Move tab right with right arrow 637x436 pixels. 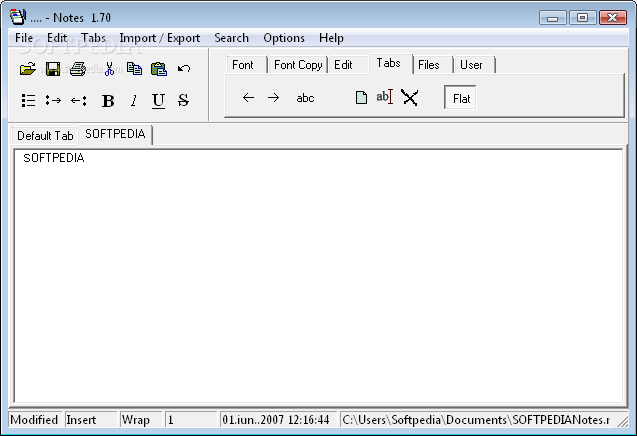273,98
